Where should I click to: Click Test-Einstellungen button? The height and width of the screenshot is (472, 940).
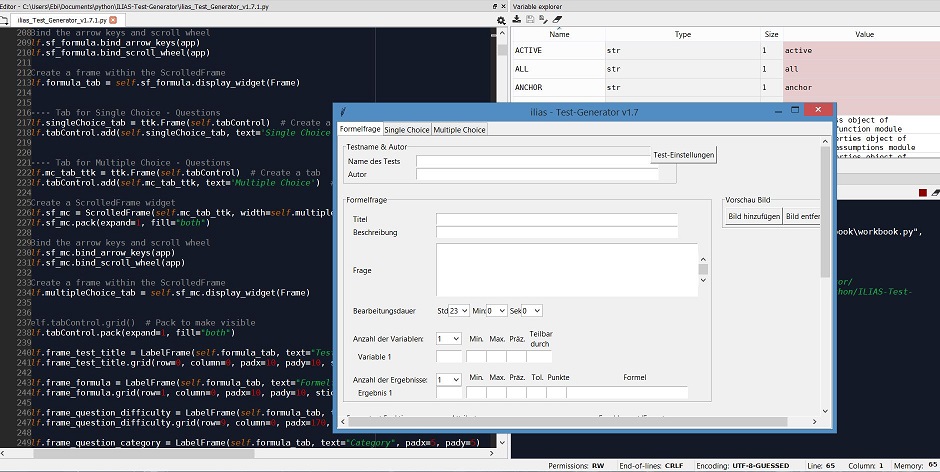pyautogui.click(x=683, y=155)
